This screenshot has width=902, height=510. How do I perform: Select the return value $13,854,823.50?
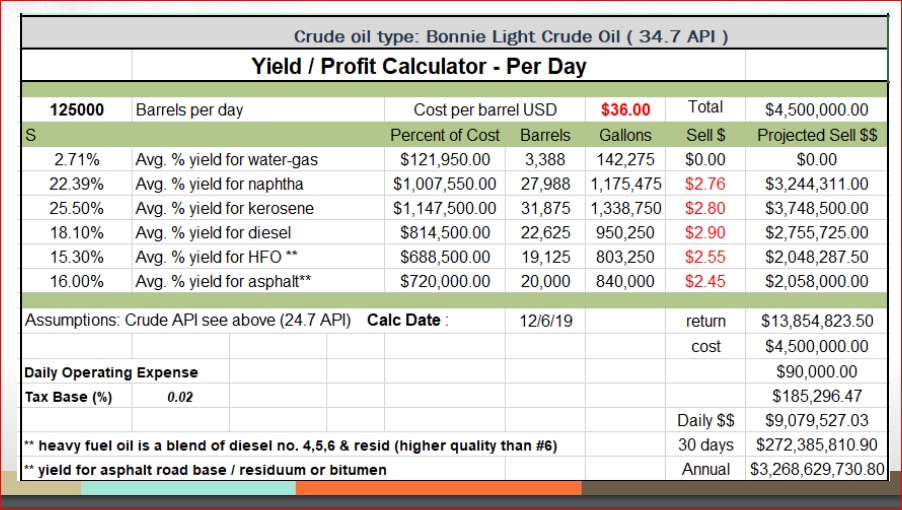point(817,322)
